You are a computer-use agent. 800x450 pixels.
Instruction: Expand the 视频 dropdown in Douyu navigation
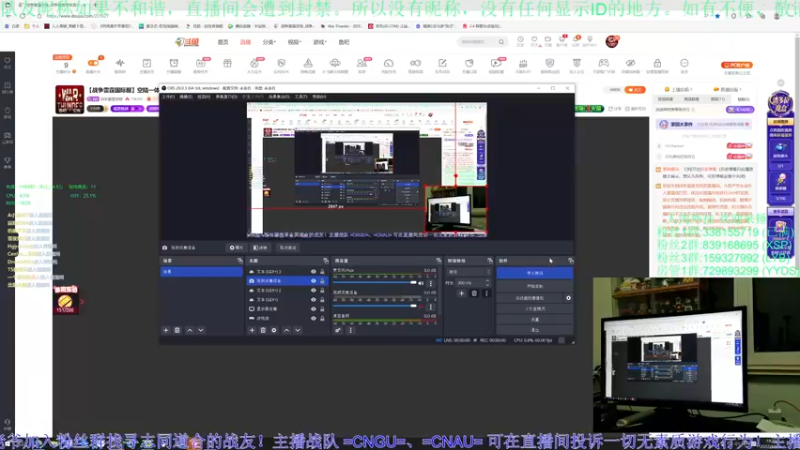click(x=294, y=42)
